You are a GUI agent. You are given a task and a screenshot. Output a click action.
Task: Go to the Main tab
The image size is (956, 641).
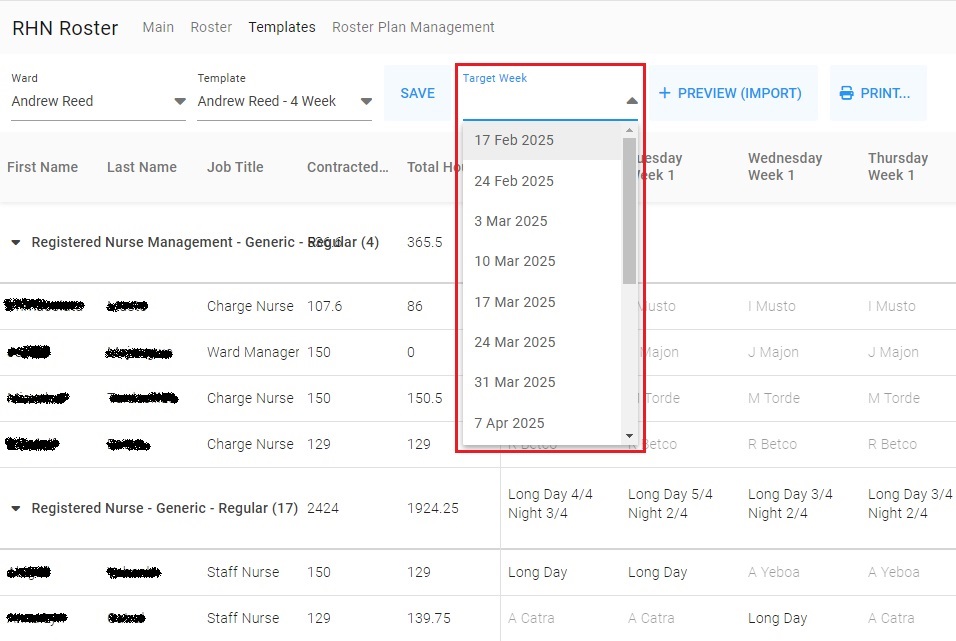pos(158,27)
